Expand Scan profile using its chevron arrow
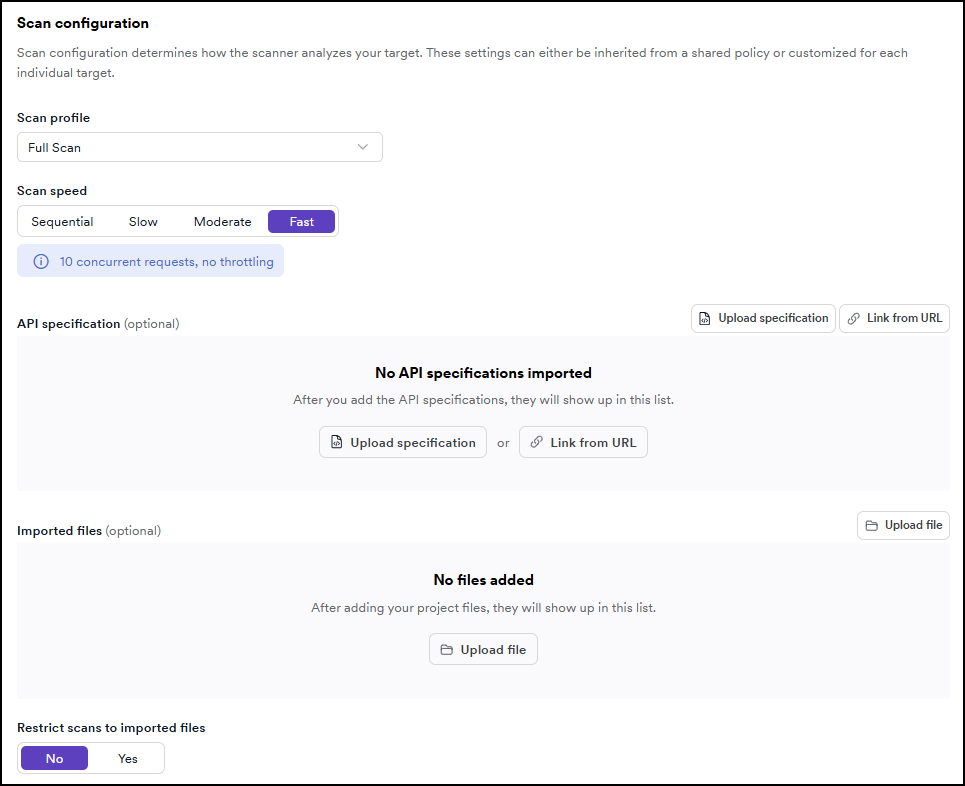Viewport: 965px width, 786px height. (363, 148)
